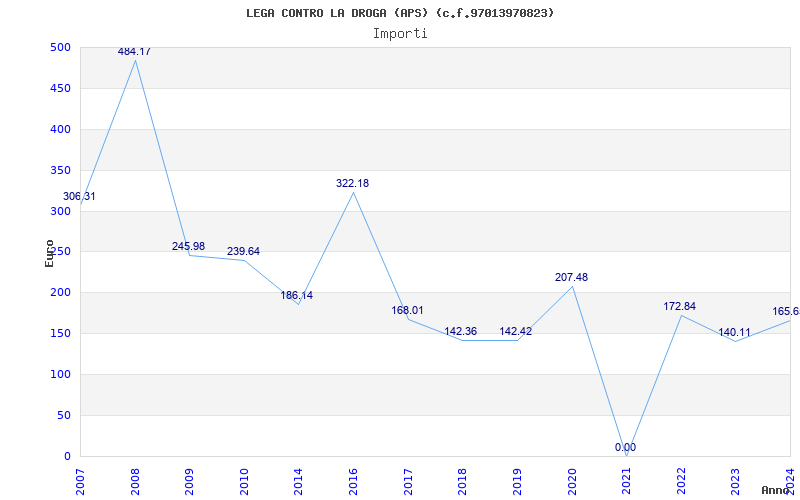
Task: Click the 306.31 data label
Action: click(79, 196)
